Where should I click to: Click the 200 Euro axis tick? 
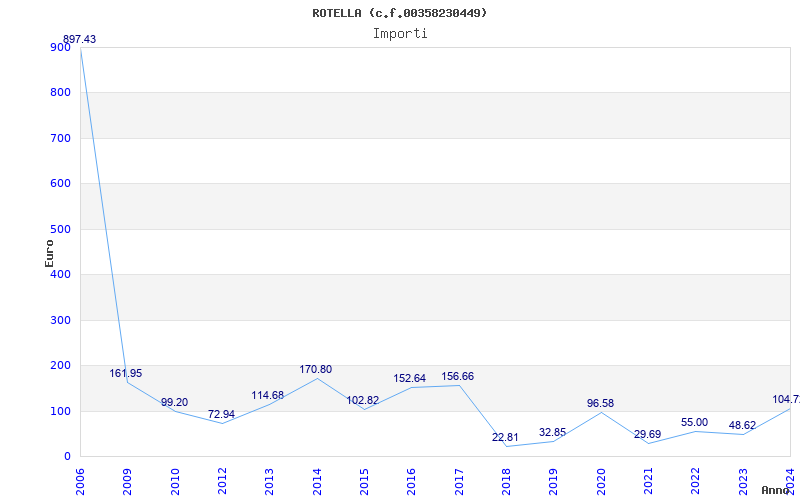[x=60, y=366]
